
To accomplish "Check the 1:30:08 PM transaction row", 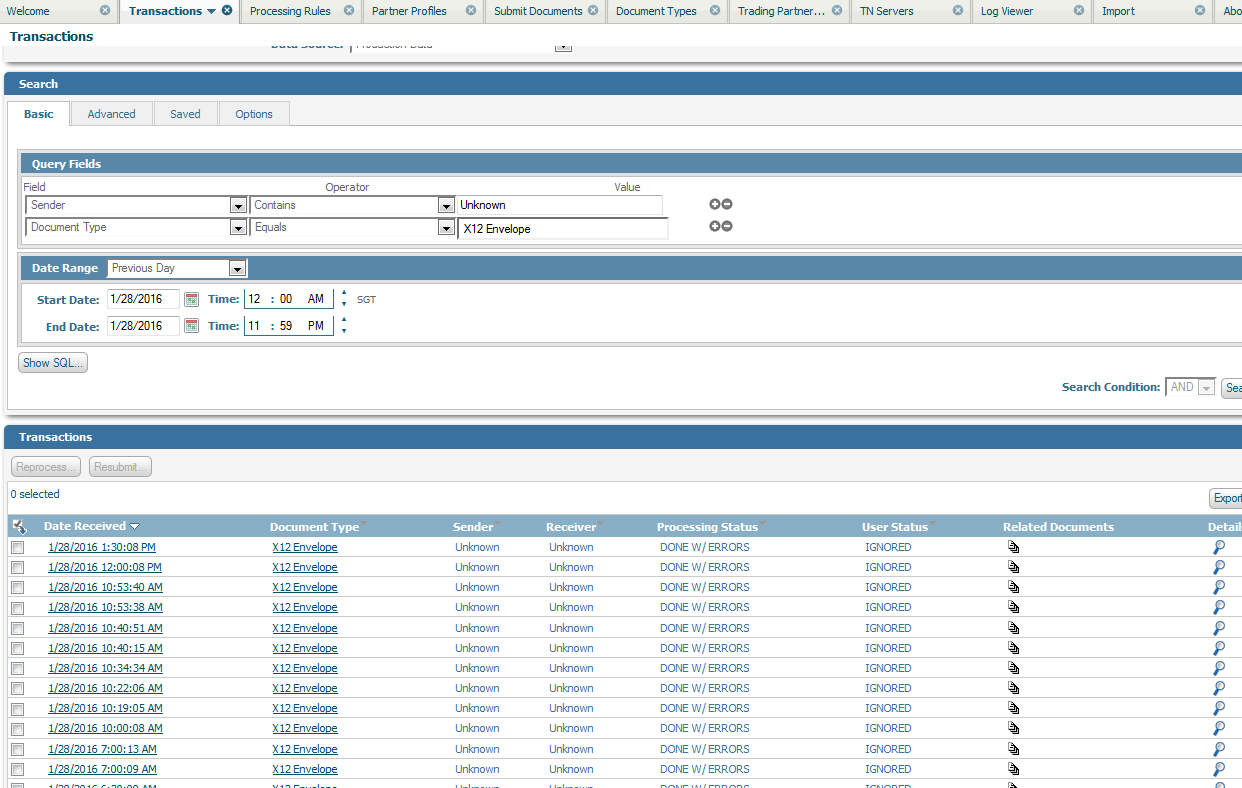I will (x=17, y=547).
